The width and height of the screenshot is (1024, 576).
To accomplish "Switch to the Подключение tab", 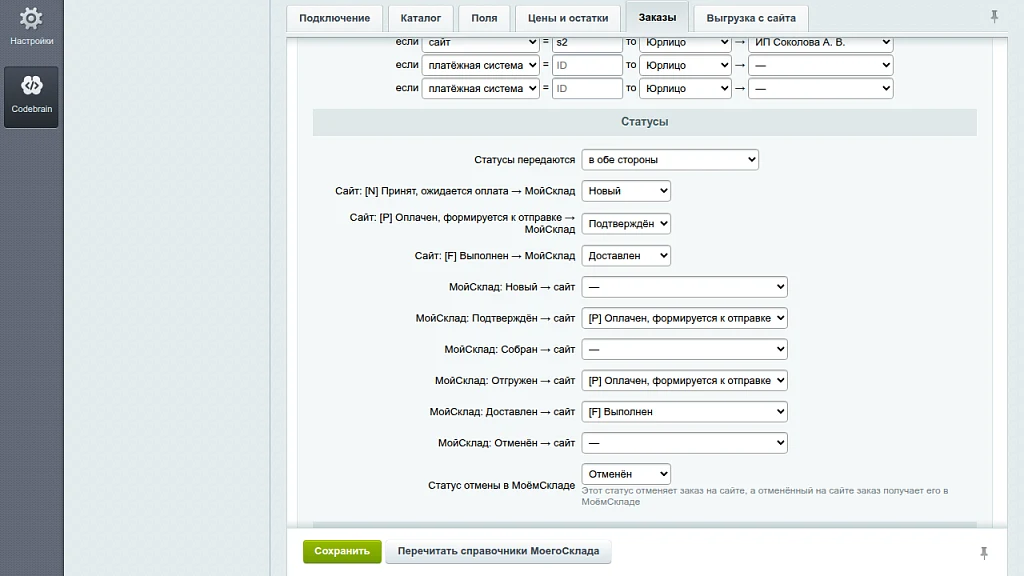I will point(334,18).
